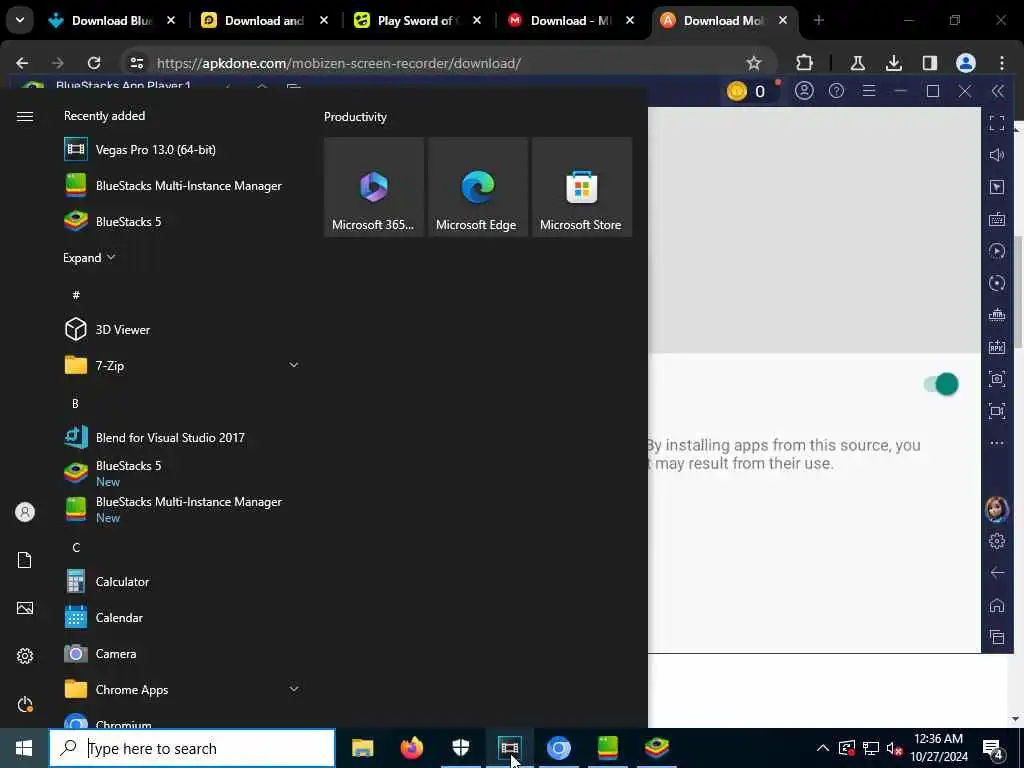Open BlueStacks account profile icon
The image size is (1024, 768).
click(x=804, y=91)
